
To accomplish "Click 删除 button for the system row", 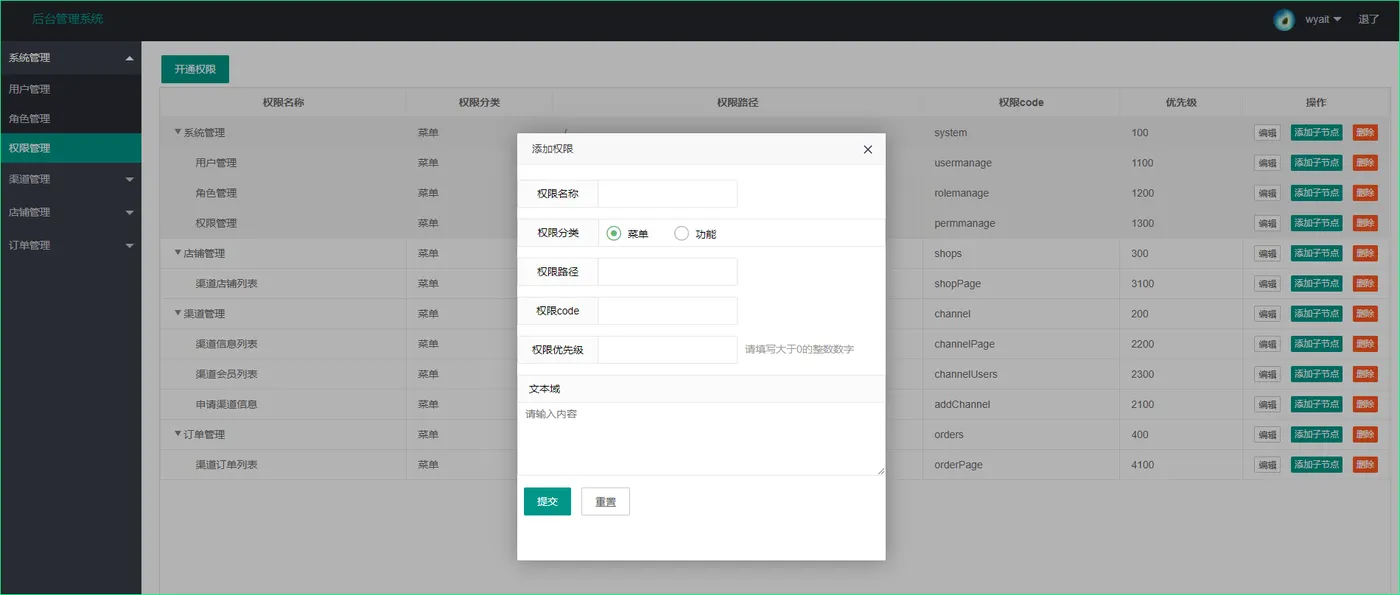I will point(1365,132).
